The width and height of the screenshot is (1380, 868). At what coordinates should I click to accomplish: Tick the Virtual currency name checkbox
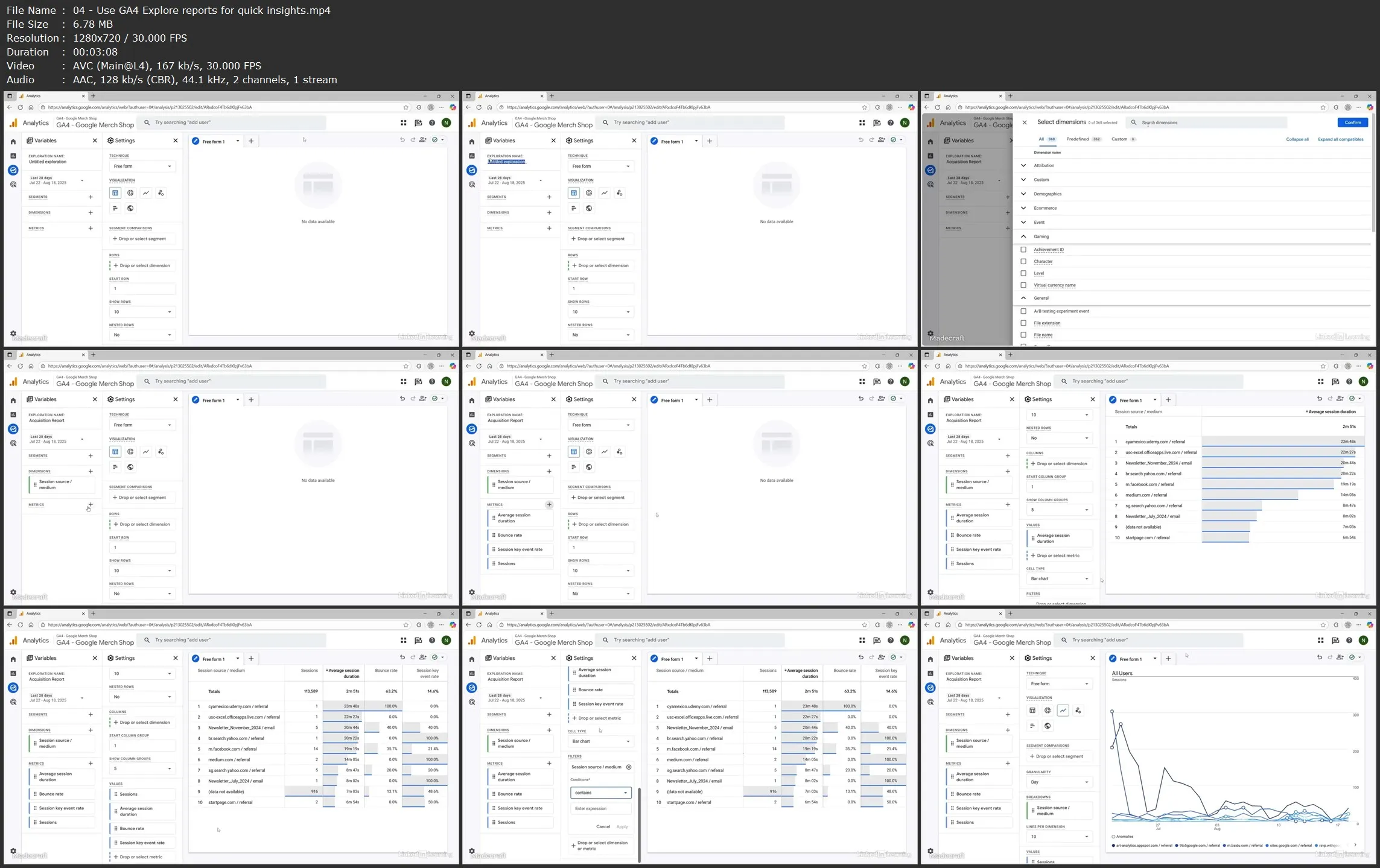coord(1023,285)
